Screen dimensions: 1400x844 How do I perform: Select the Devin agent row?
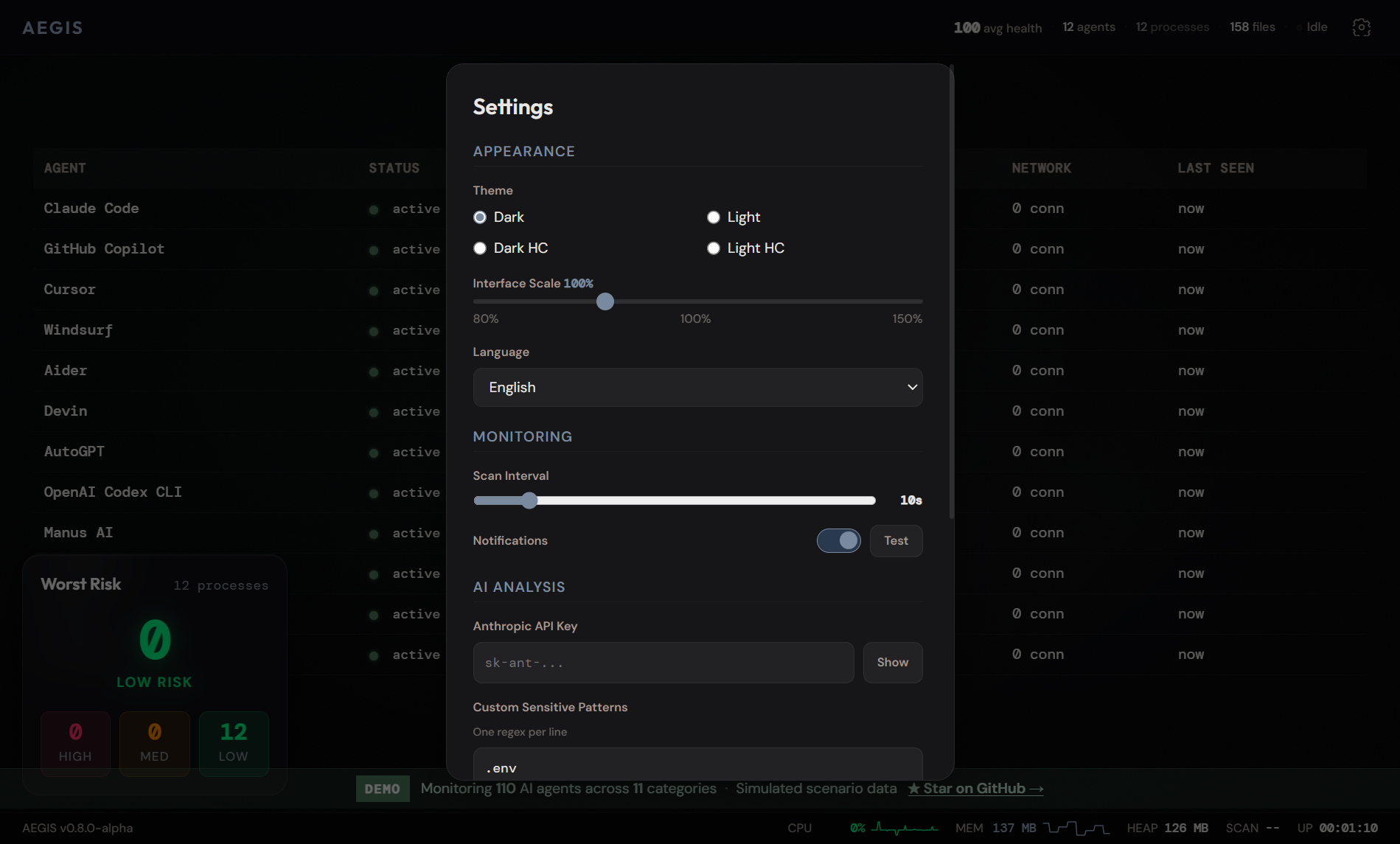pos(240,411)
